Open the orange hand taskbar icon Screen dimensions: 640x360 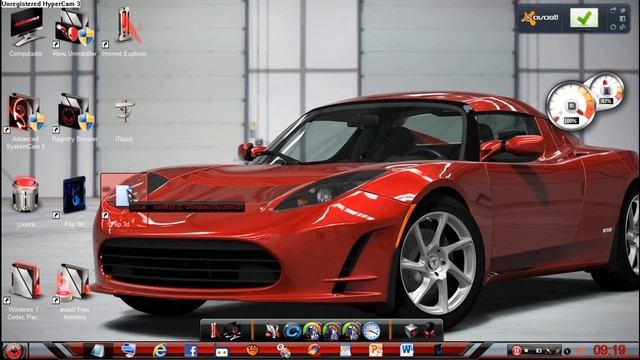tap(253, 349)
